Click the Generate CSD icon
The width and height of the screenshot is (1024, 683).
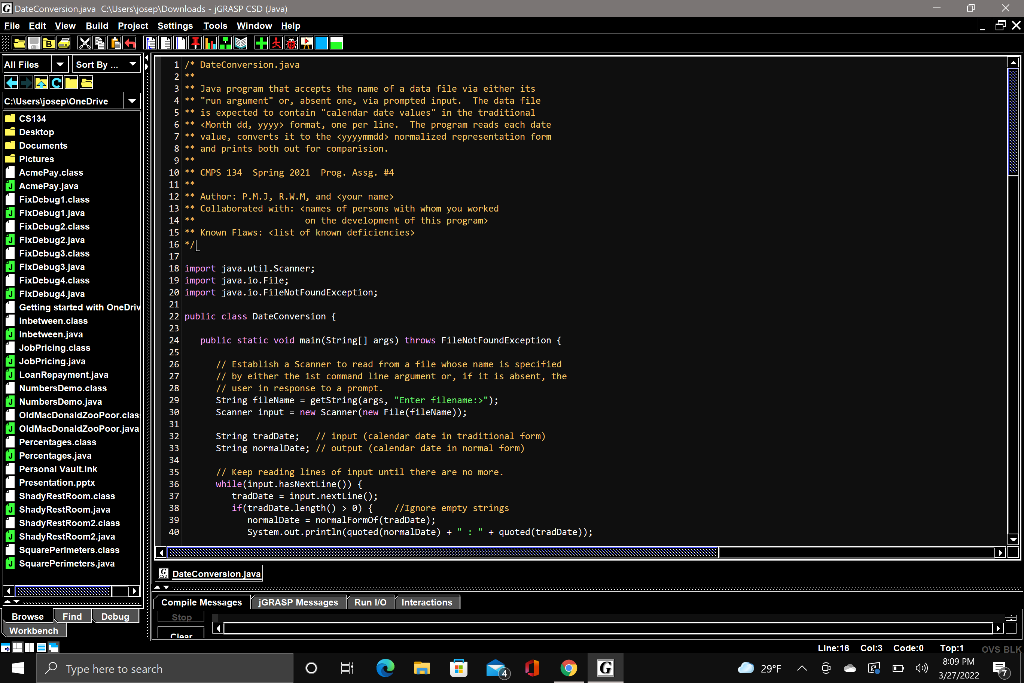click(x=152, y=44)
